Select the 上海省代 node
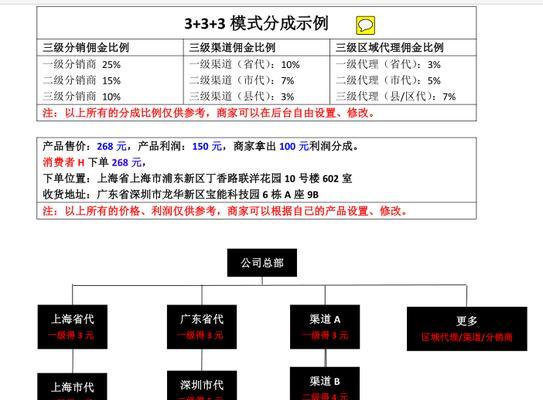Image resolution: width=543 pixels, height=400 pixels. 72,327
